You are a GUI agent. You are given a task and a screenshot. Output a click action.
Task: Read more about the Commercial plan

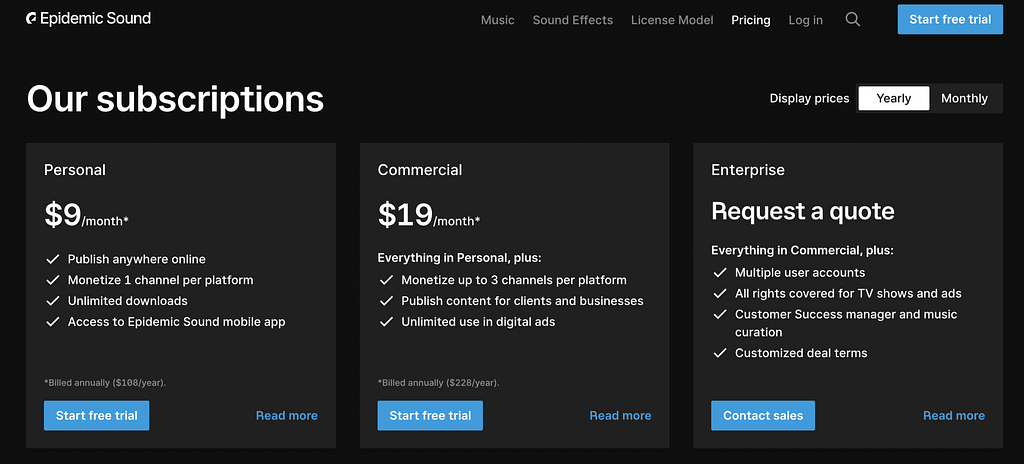(x=620, y=415)
